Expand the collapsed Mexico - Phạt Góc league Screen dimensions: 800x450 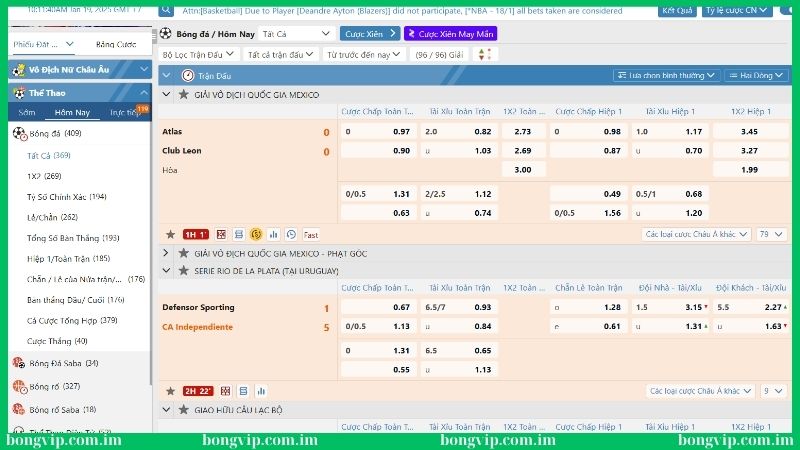[168, 254]
